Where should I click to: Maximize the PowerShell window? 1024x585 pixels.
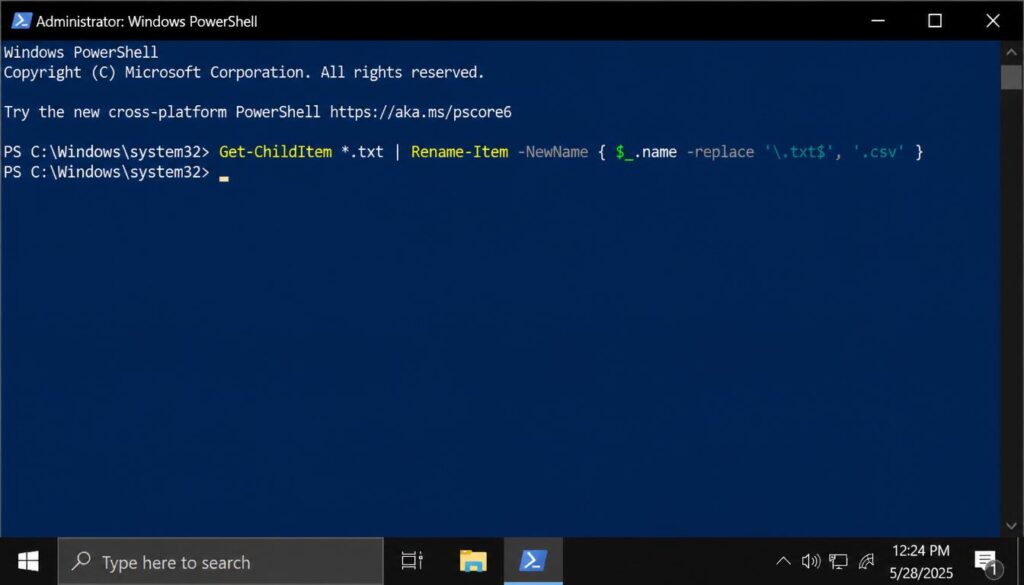(x=935, y=21)
